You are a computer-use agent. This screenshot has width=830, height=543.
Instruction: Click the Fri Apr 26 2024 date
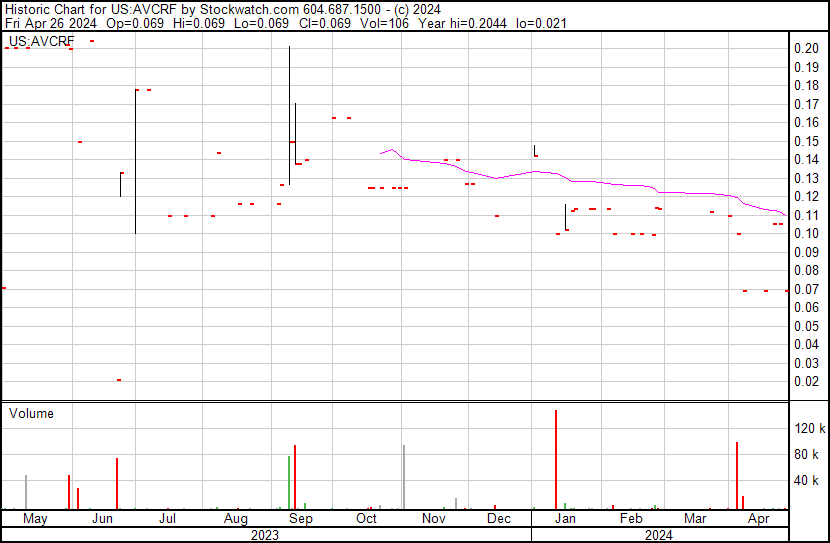[x=51, y=24]
